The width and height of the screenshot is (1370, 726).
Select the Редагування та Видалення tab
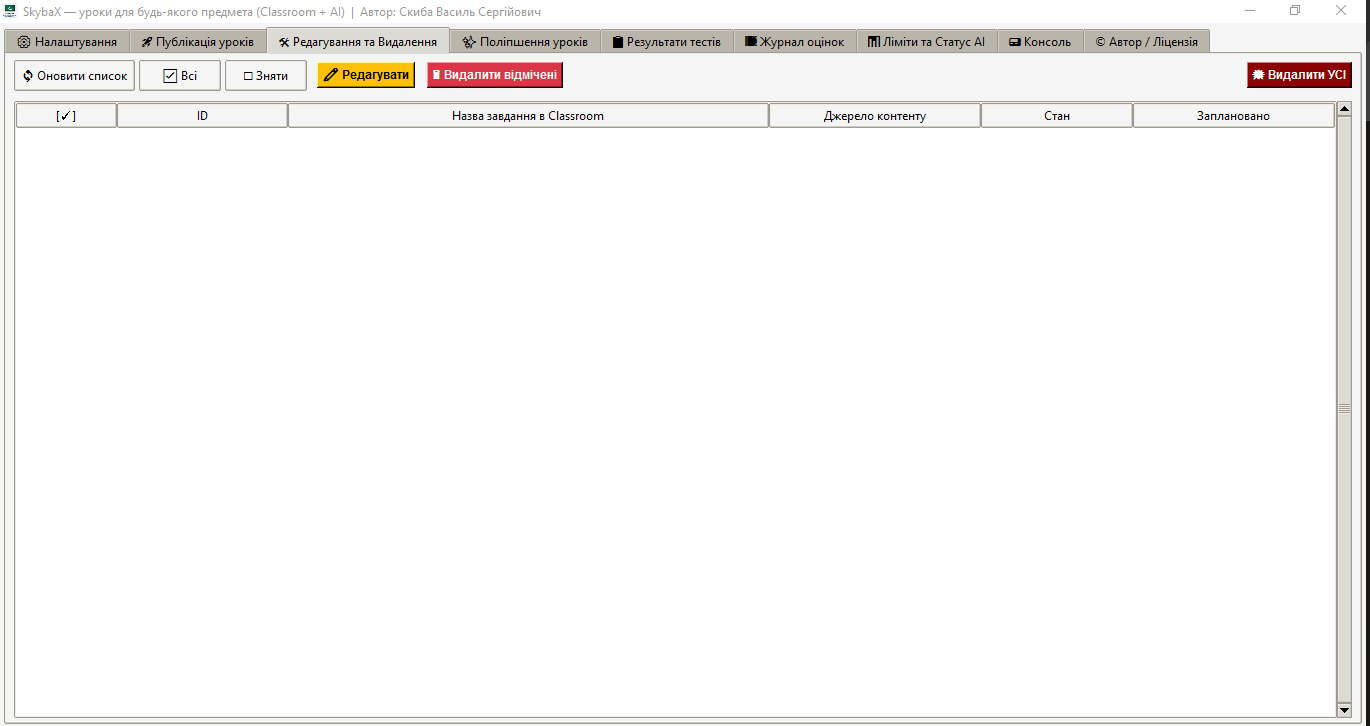point(358,42)
